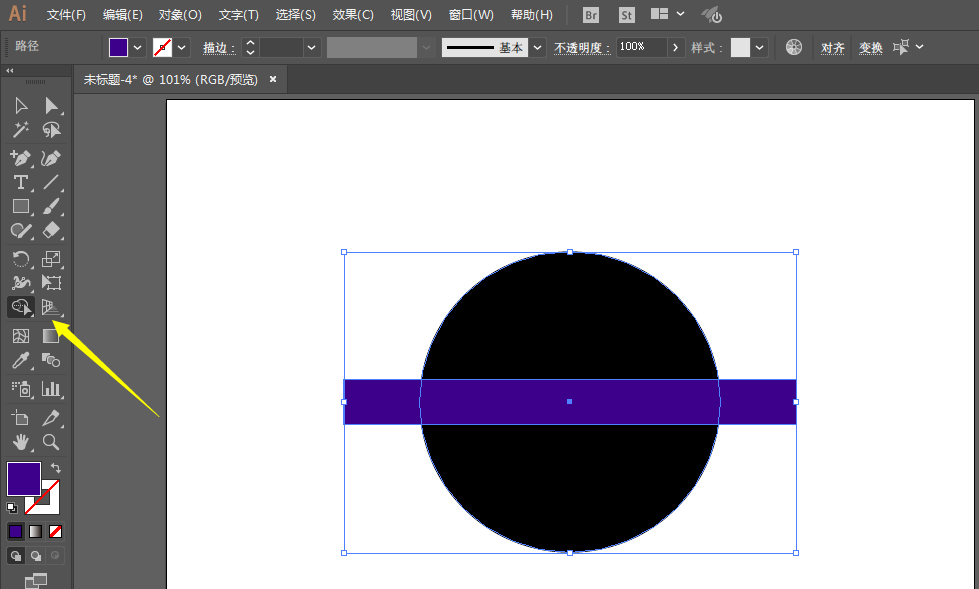979x589 pixels.
Task: Select the Rectangle tool
Action: point(21,206)
